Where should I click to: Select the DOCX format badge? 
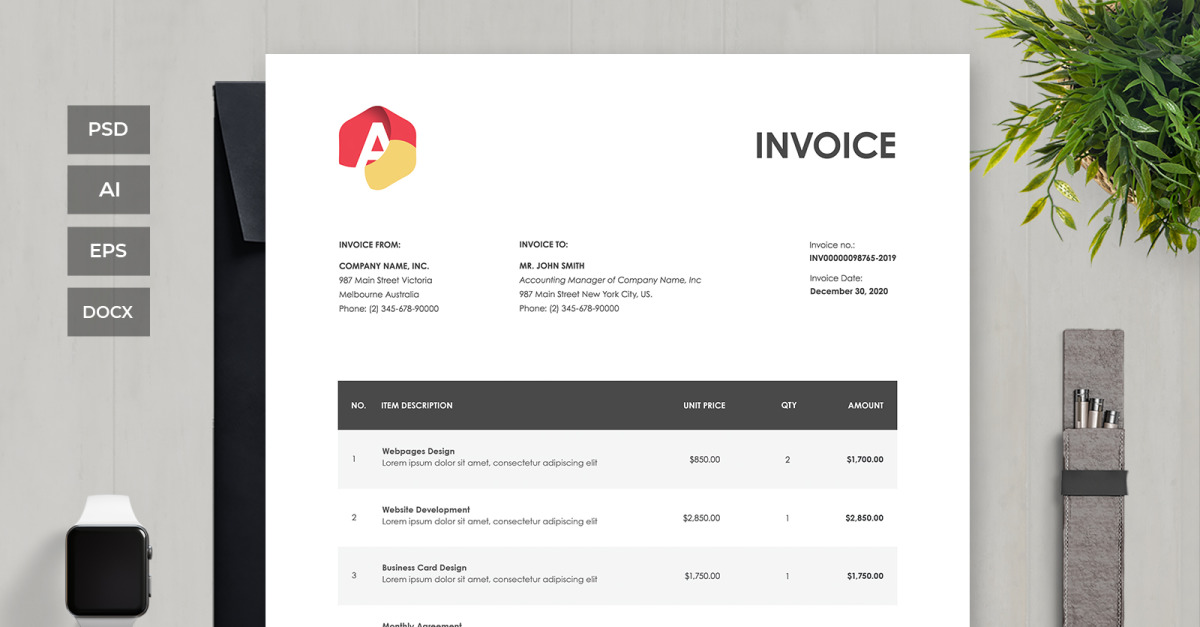coord(108,312)
